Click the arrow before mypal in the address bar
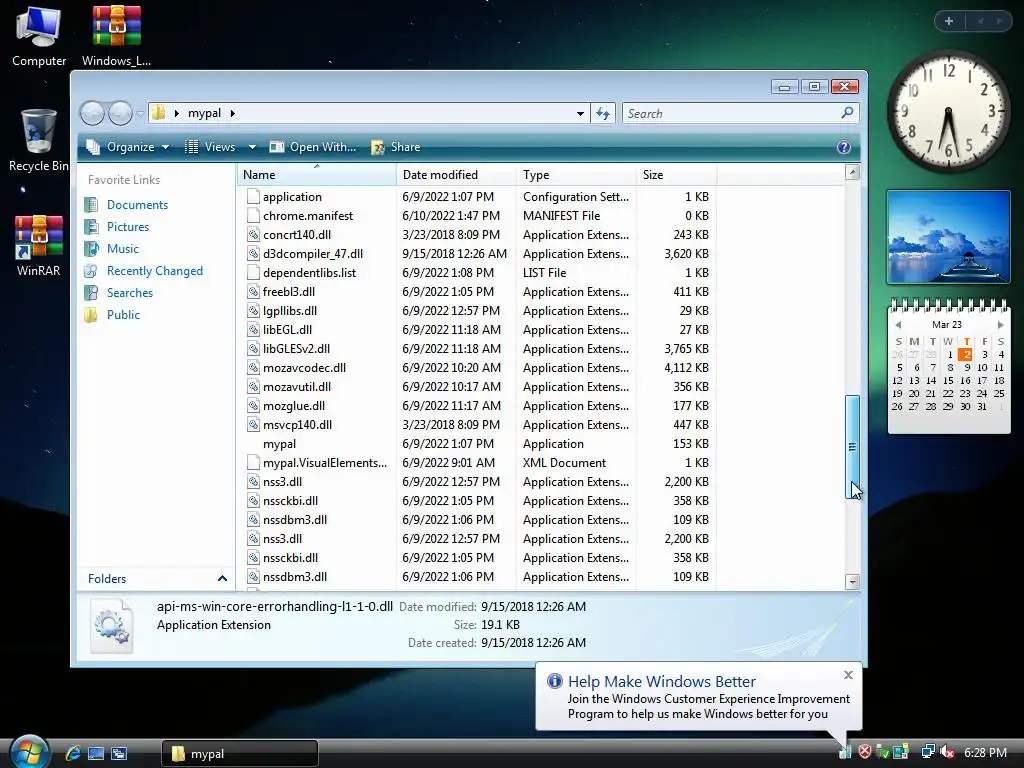 tap(176, 113)
